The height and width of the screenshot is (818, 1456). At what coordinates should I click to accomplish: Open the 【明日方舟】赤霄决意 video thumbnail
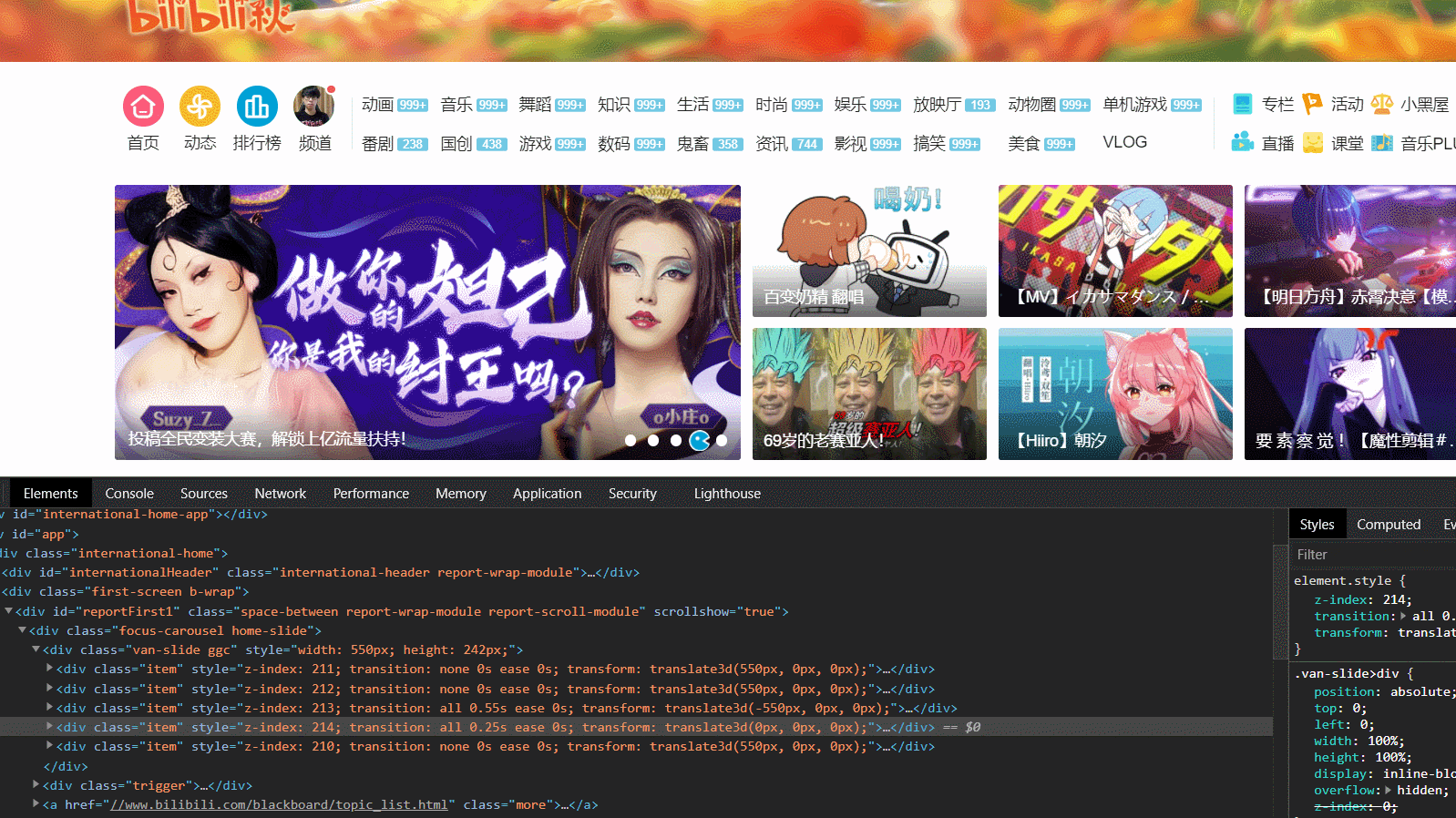point(1350,251)
